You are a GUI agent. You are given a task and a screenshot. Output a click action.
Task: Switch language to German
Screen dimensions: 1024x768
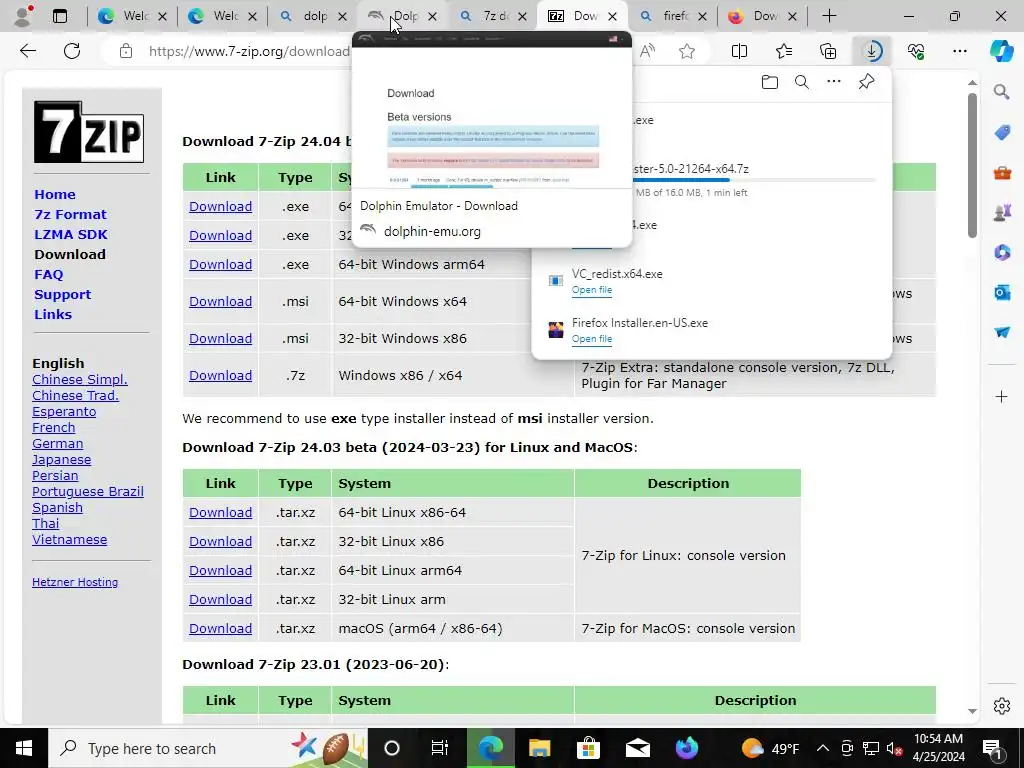point(57,443)
